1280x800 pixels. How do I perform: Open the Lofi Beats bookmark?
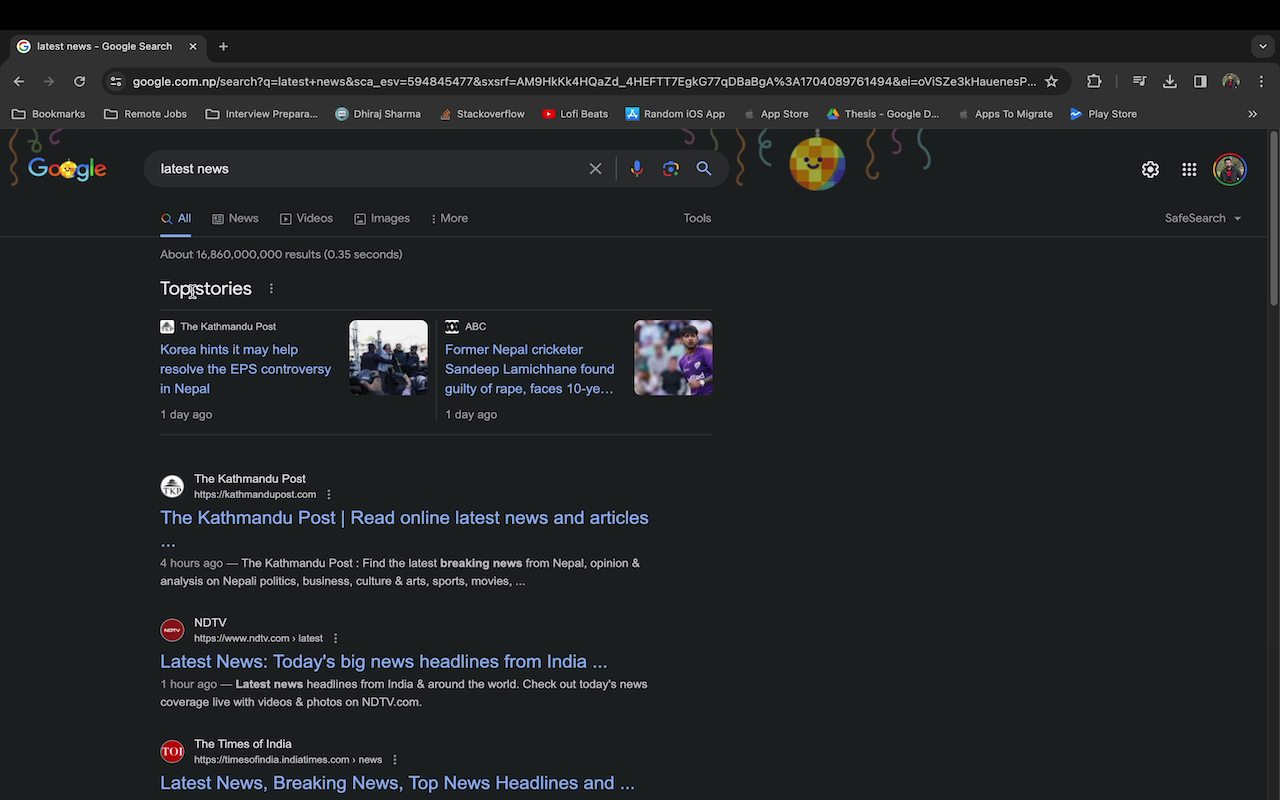[x=575, y=113]
